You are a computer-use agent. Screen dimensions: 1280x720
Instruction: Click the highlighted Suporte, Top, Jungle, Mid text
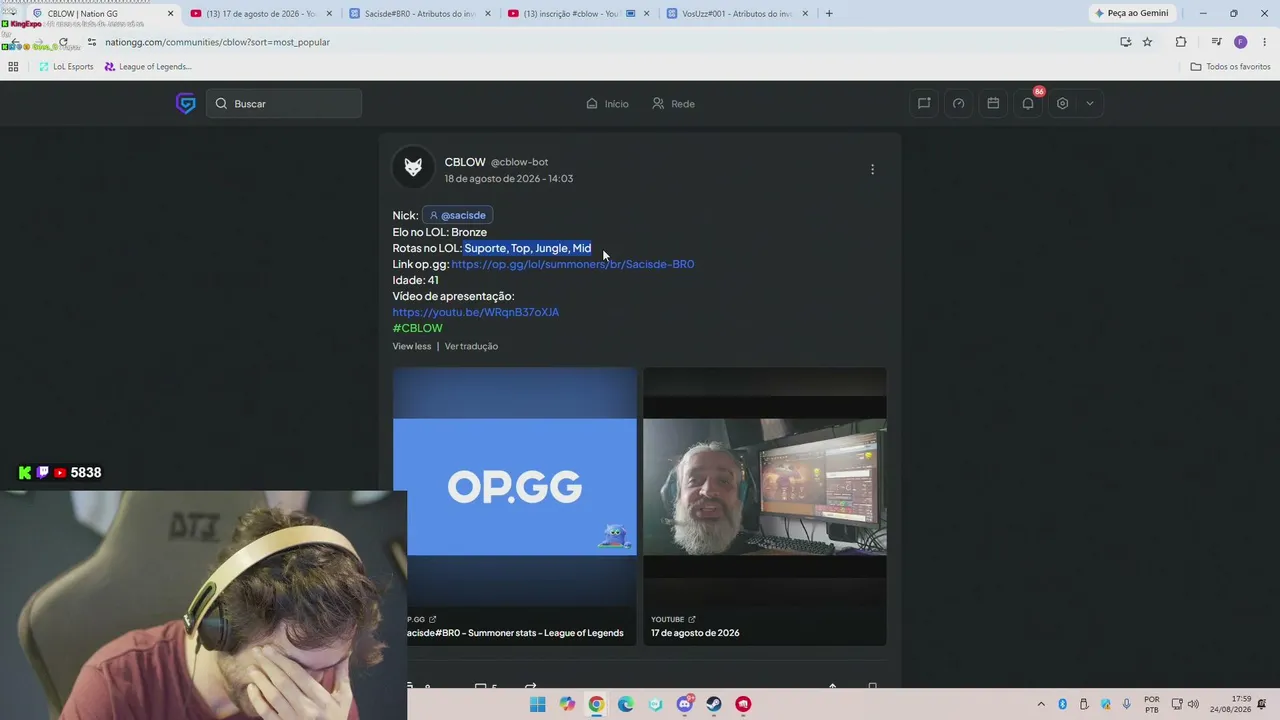(x=528, y=248)
